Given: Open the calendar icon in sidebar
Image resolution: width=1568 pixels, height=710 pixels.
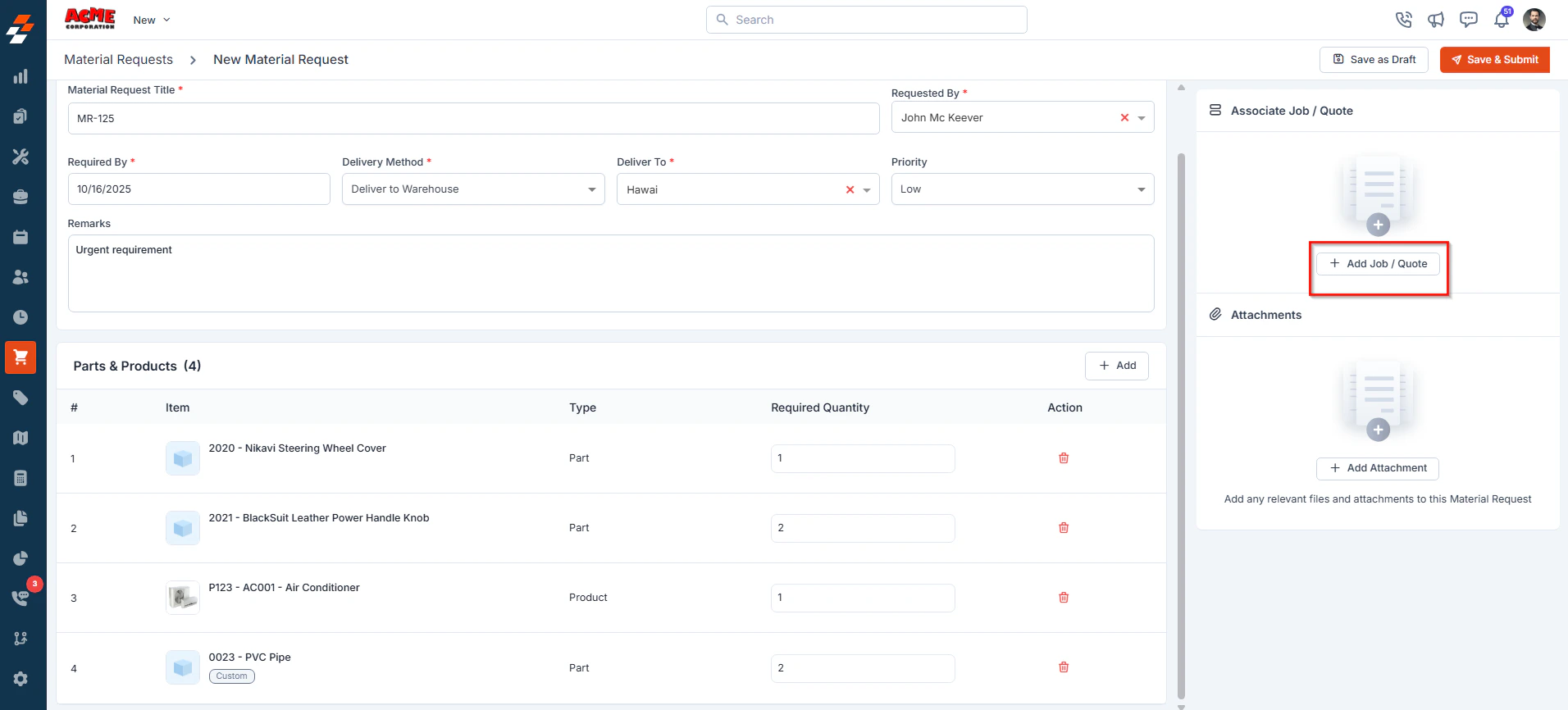Looking at the screenshot, I should (21, 237).
